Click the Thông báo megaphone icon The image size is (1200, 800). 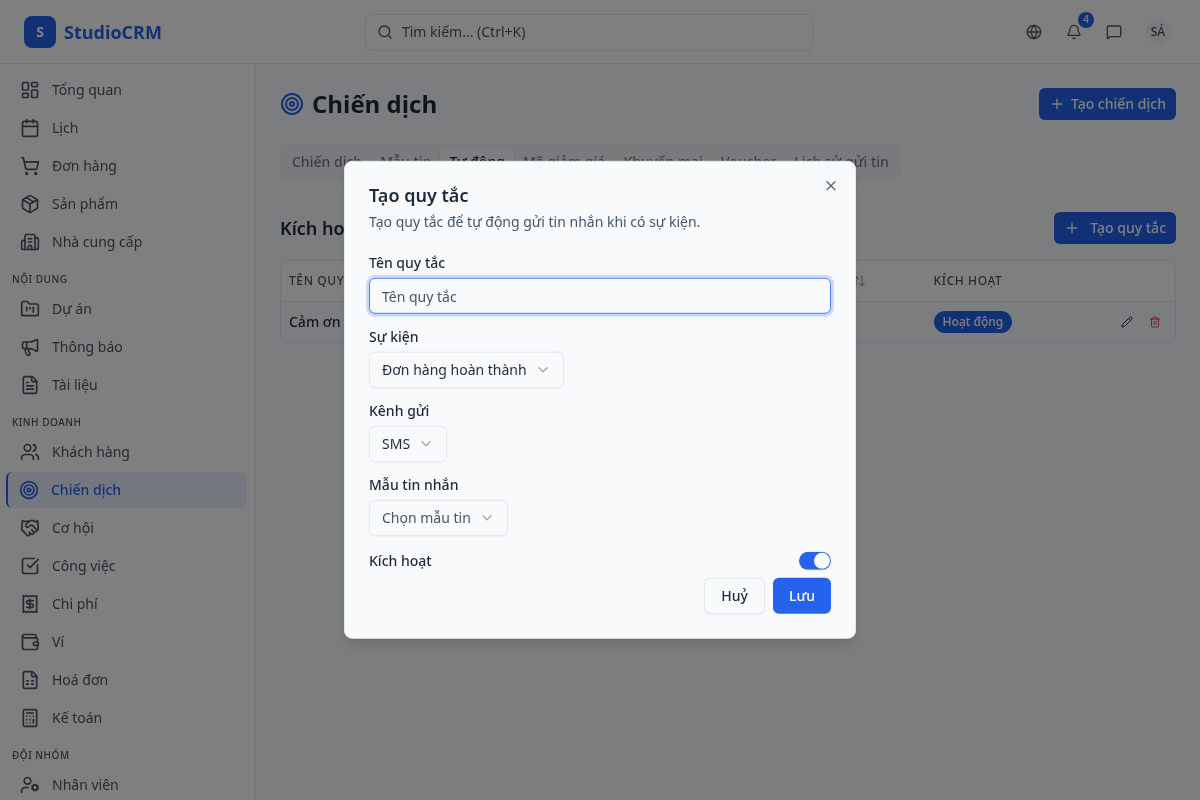click(x=30, y=347)
